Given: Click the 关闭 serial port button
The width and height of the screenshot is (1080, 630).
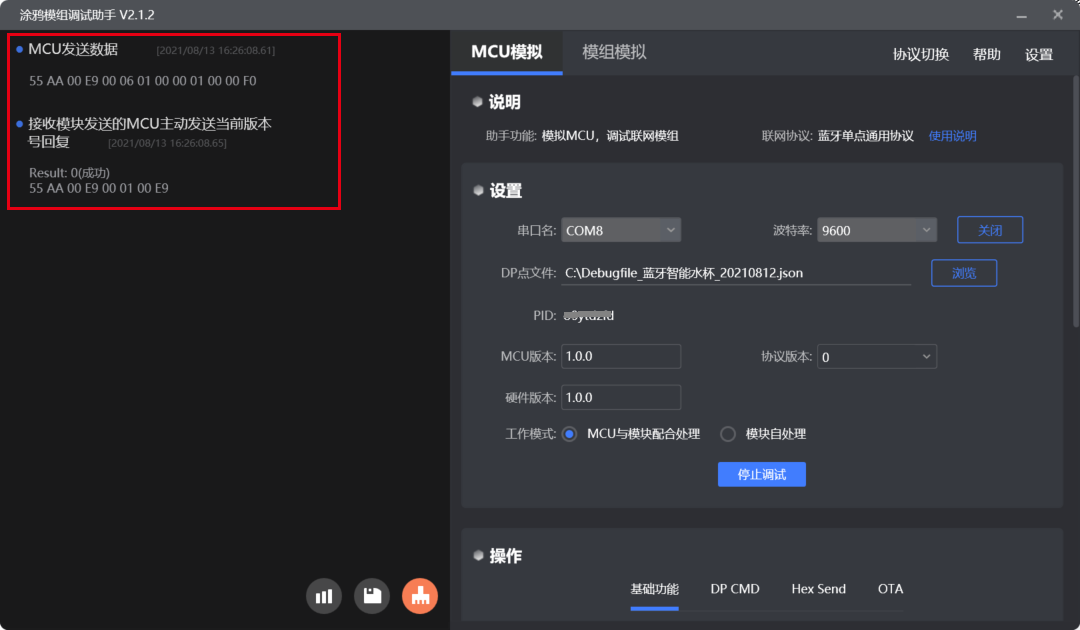Looking at the screenshot, I should [990, 230].
